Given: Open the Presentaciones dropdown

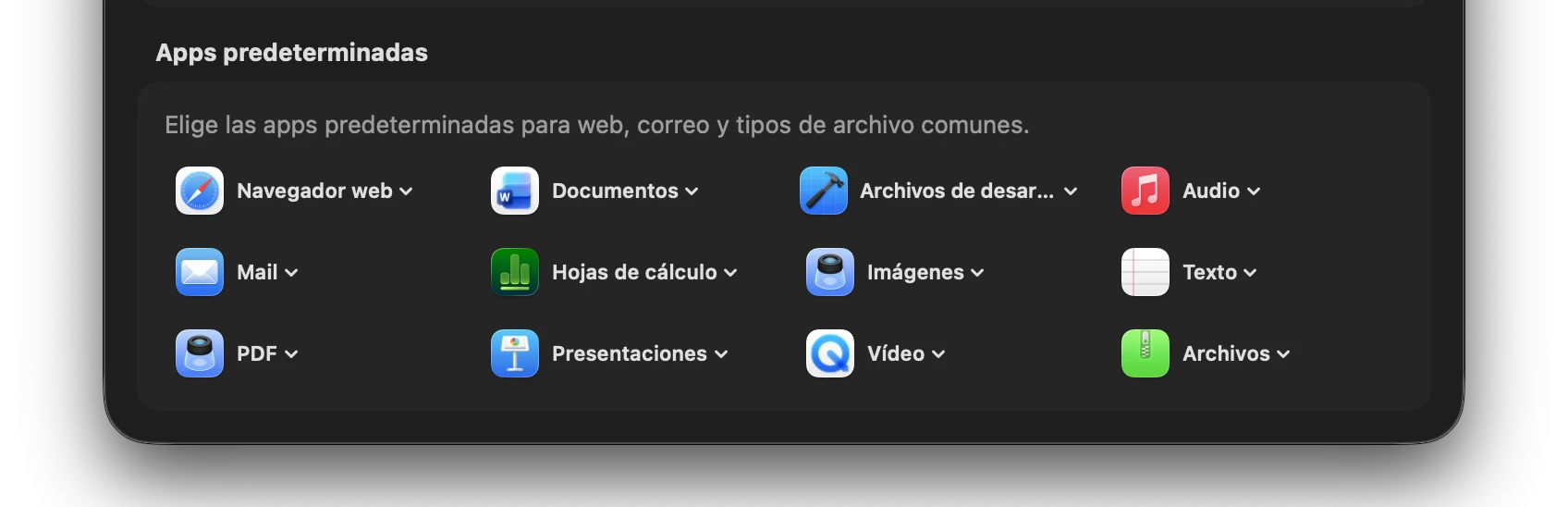Looking at the screenshot, I should (x=640, y=353).
